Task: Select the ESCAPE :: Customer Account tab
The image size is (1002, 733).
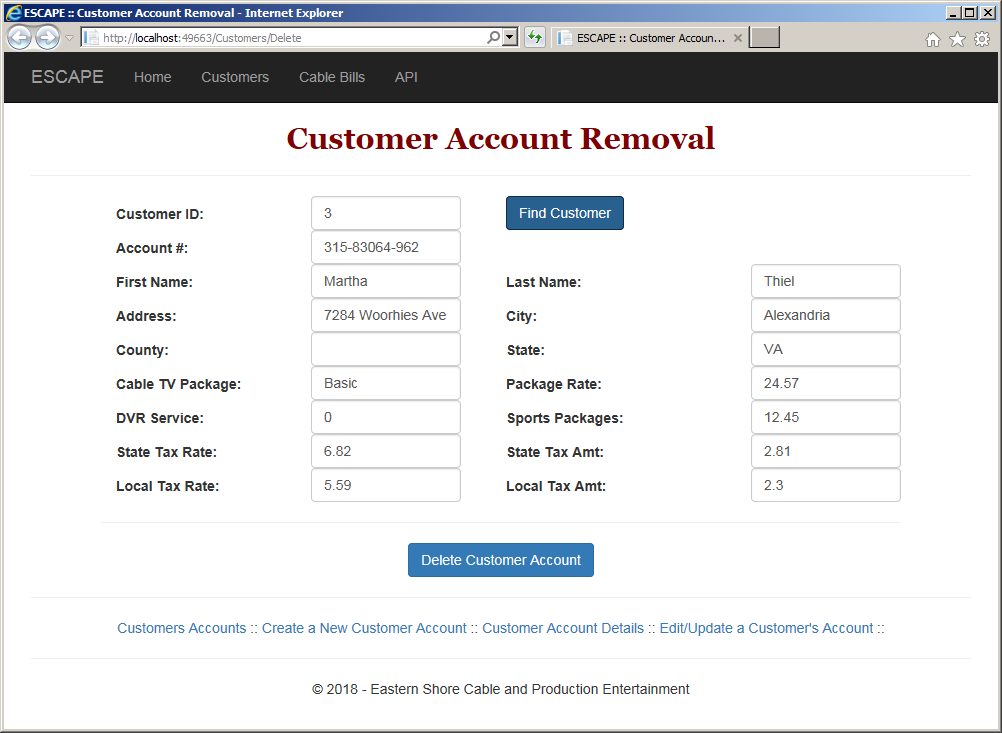Action: pyautogui.click(x=650, y=38)
